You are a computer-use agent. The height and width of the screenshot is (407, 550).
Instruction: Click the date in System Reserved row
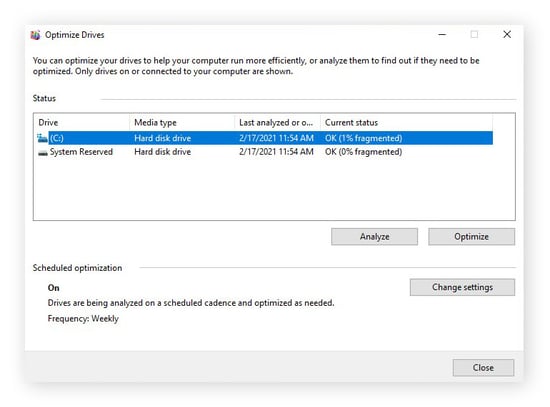pyautogui.click(x=276, y=152)
